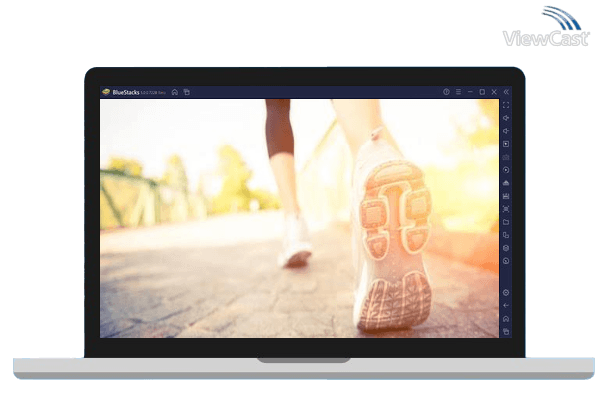Screen dimensions: 602x414
Task: Open the media play box icon in sidebar
Action: click(x=506, y=144)
